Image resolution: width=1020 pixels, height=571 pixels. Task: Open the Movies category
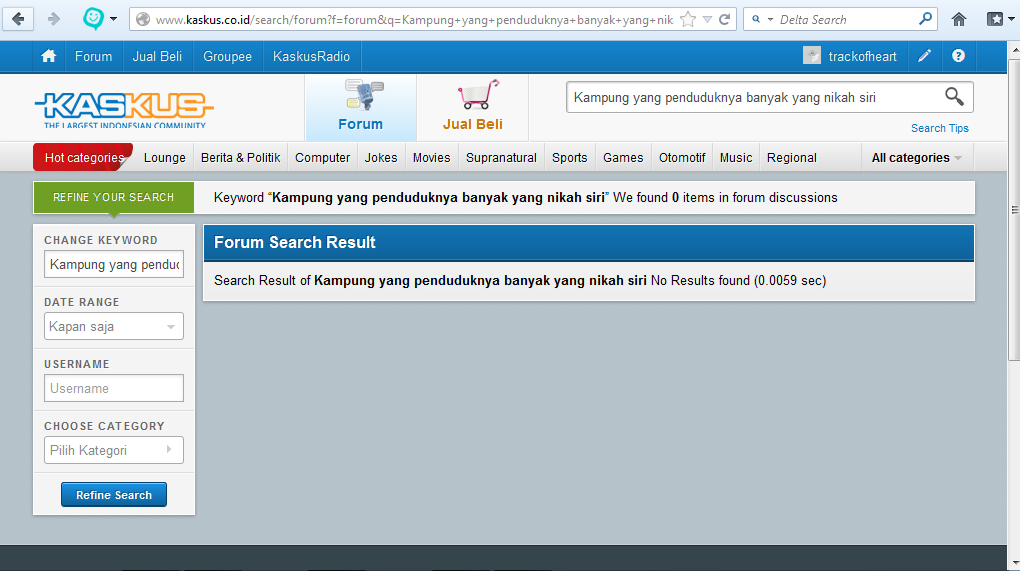click(431, 158)
